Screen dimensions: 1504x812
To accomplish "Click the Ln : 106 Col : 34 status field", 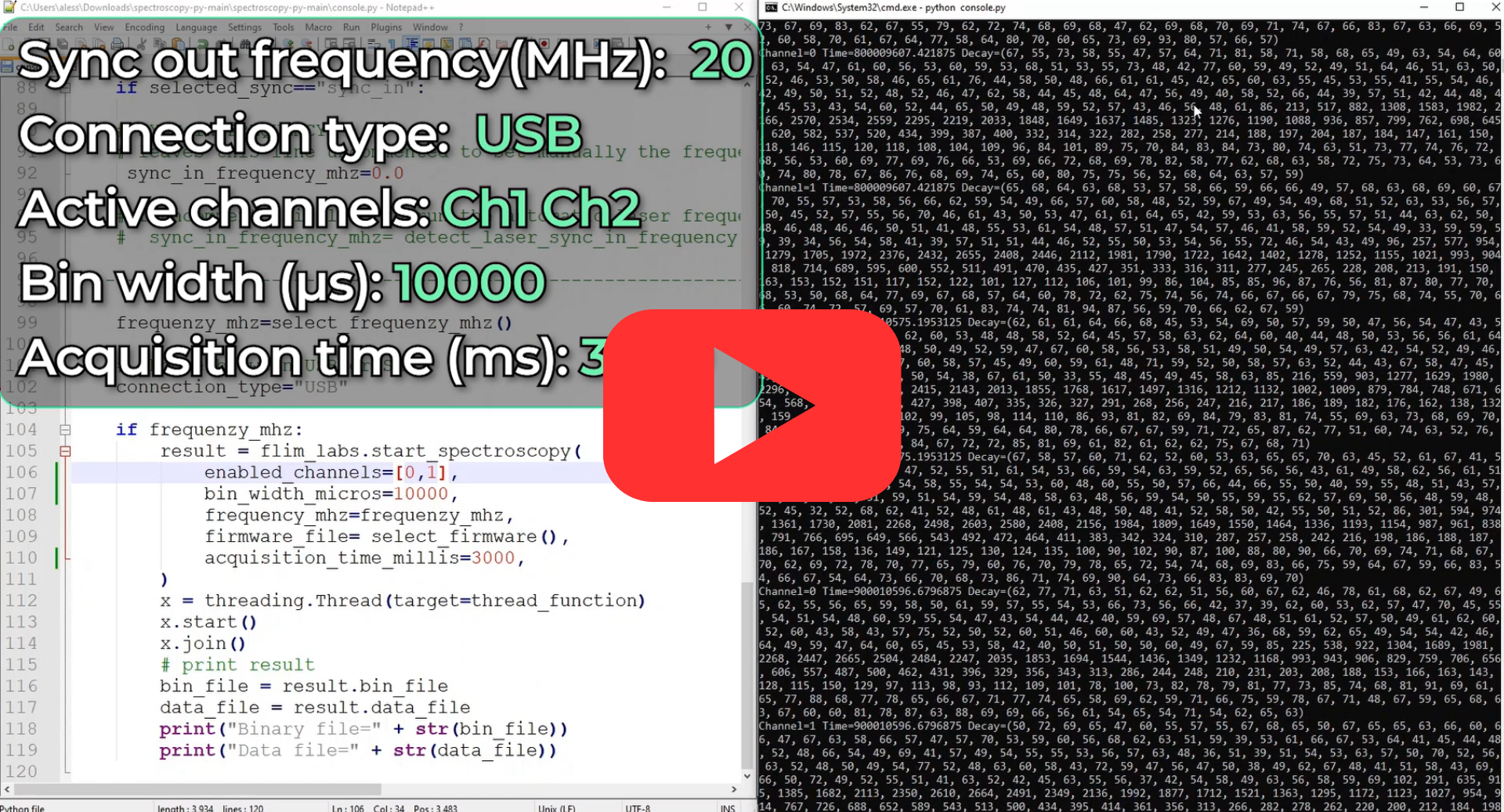I will [368, 807].
